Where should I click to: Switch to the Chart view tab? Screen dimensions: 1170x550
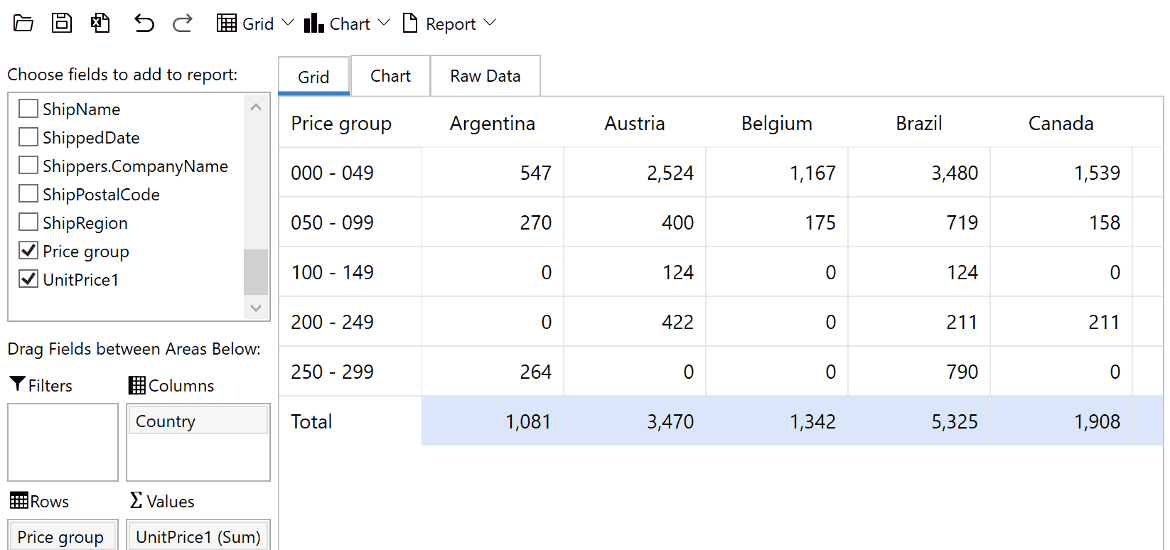pyautogui.click(x=390, y=76)
